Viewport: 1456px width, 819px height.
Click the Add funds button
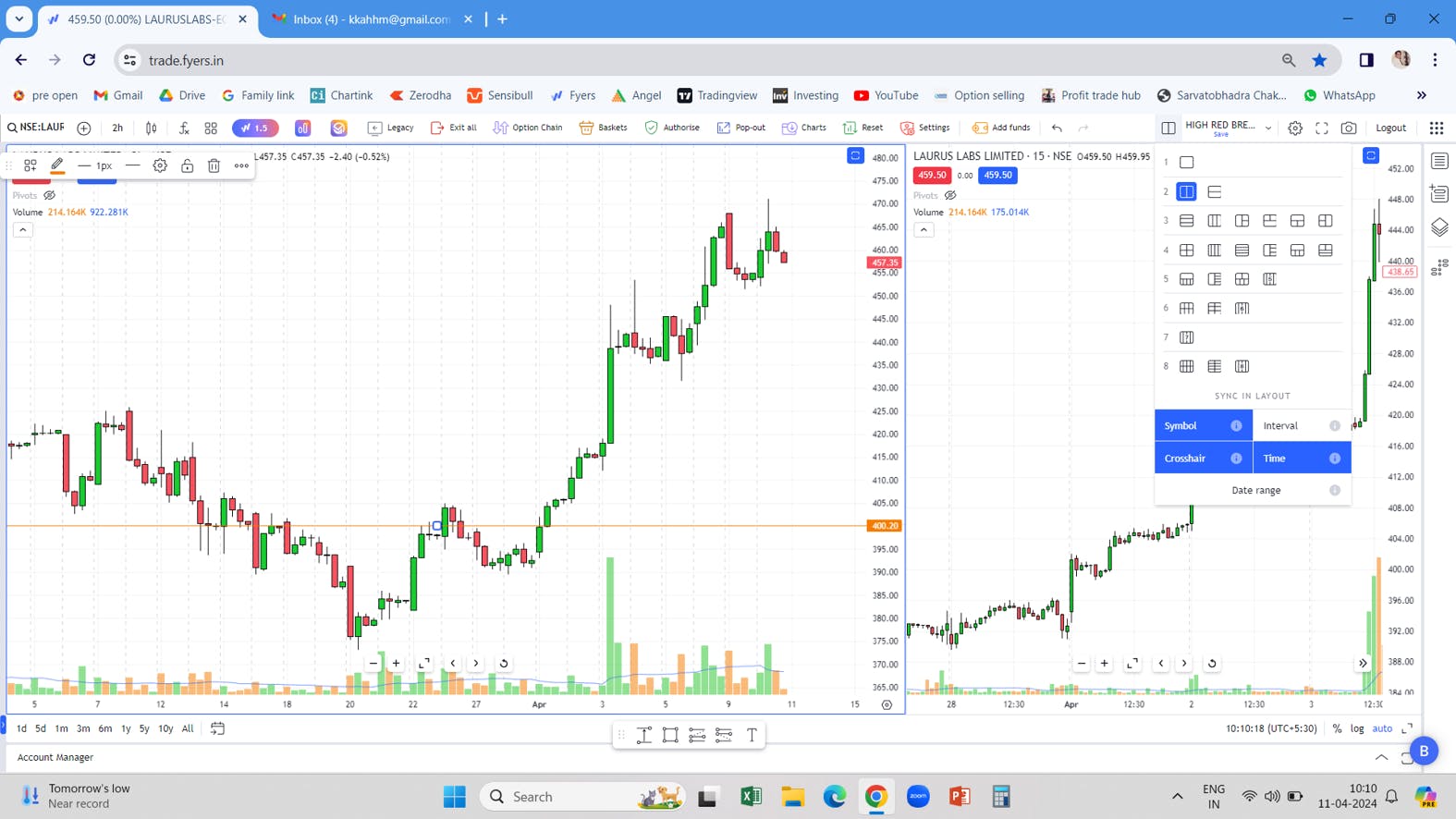tap(1001, 128)
